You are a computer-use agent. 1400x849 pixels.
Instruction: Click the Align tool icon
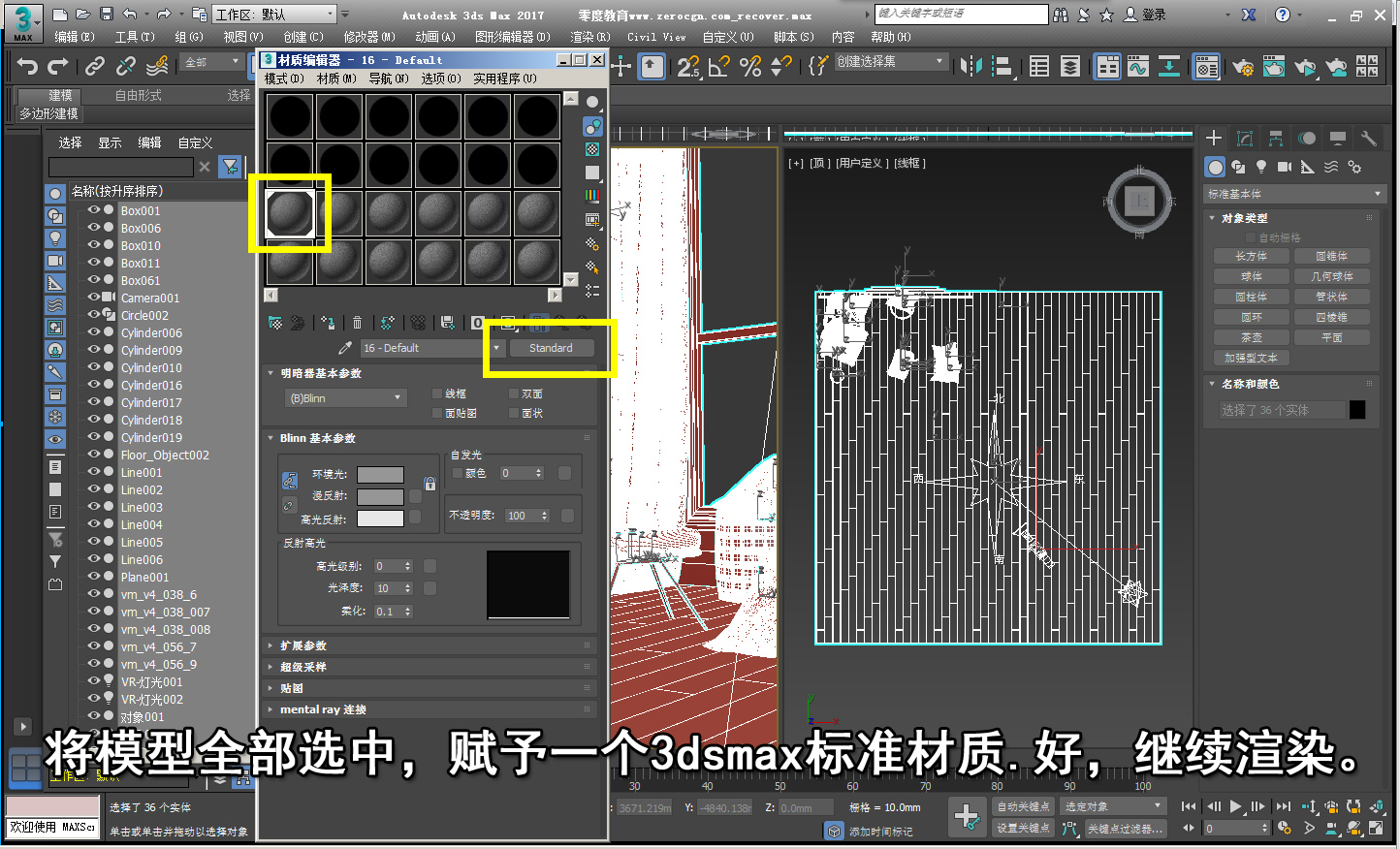[1002, 66]
